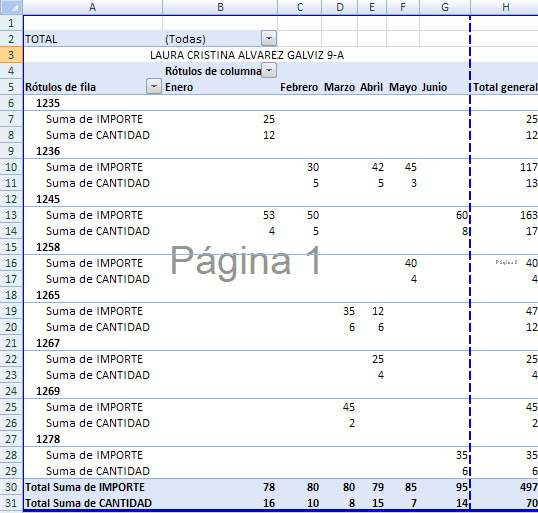Click row label 1267
The width and height of the screenshot is (538, 513).
click(x=48, y=343)
